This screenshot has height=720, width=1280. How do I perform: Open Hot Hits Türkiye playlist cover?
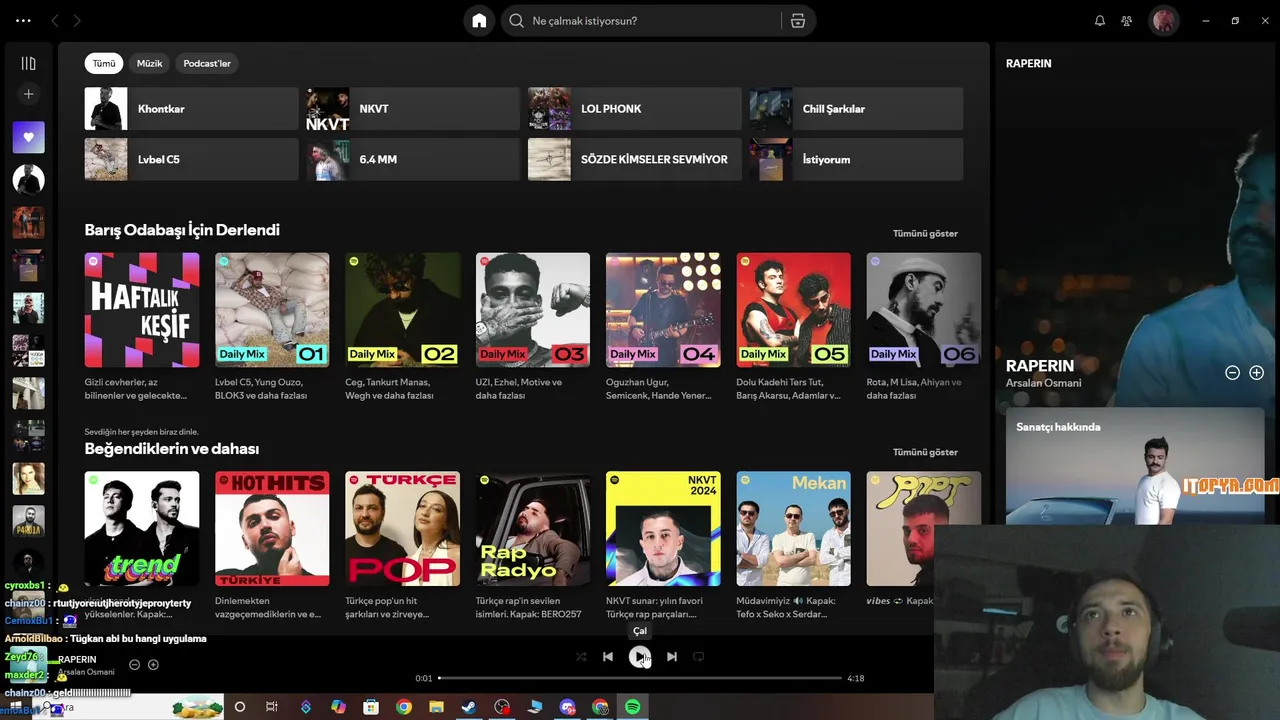click(x=272, y=529)
